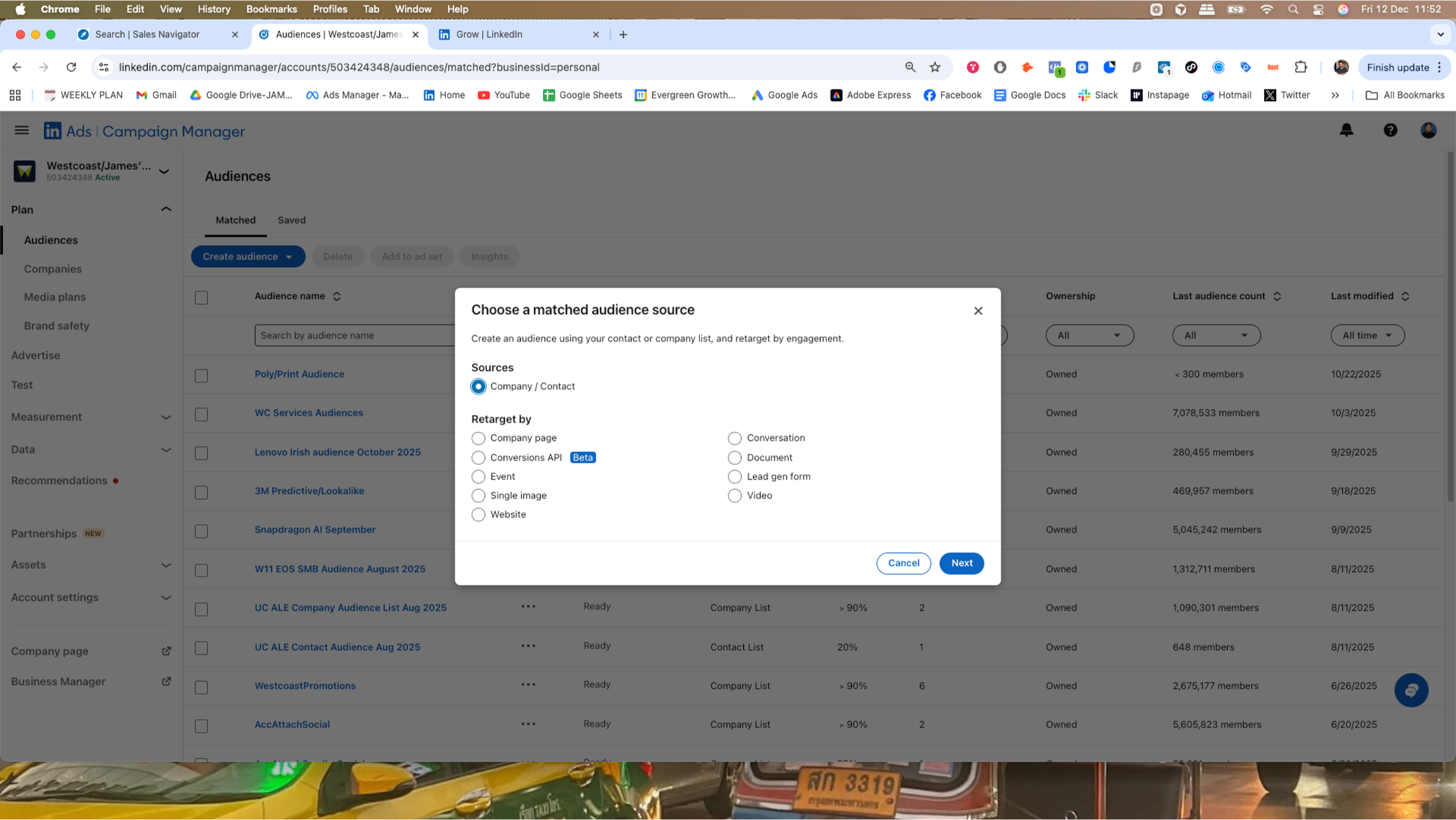Open the Create audience dropdown

tap(248, 256)
